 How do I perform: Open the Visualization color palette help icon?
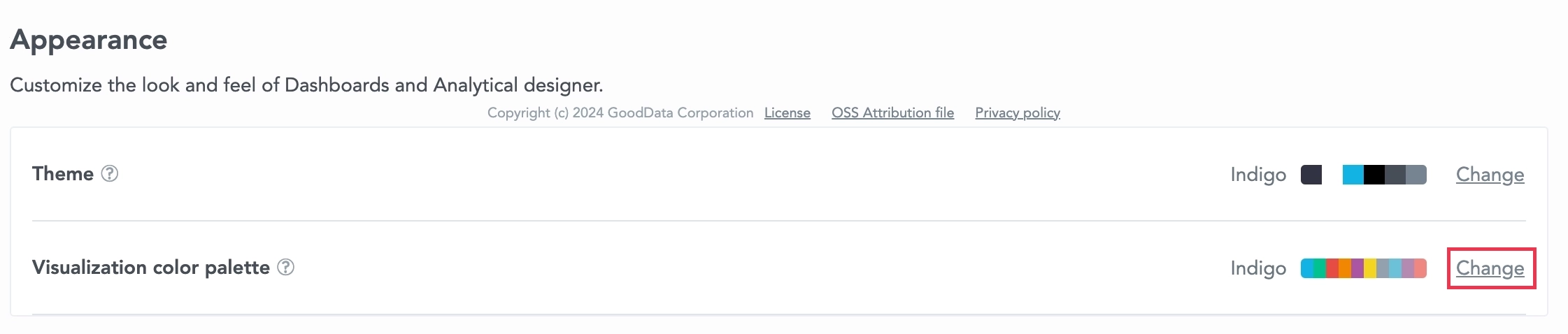tap(286, 267)
